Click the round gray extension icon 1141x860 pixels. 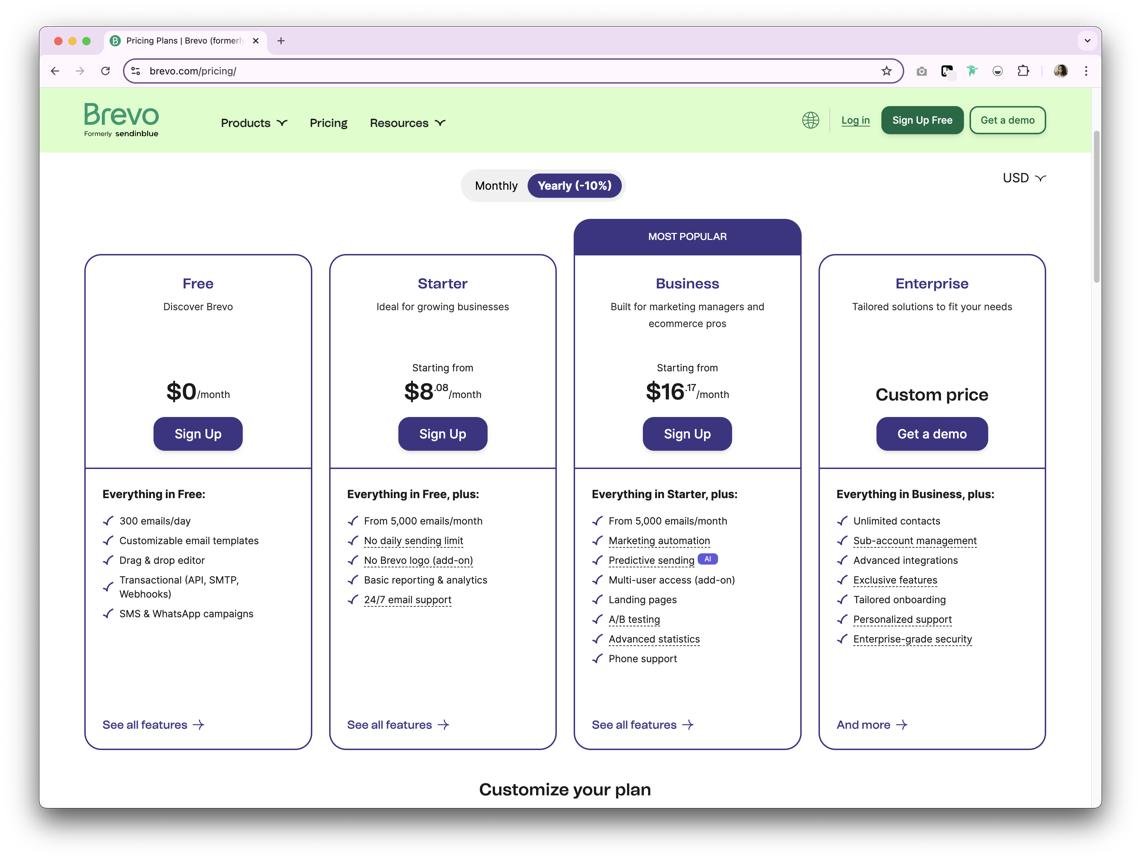tap(998, 71)
